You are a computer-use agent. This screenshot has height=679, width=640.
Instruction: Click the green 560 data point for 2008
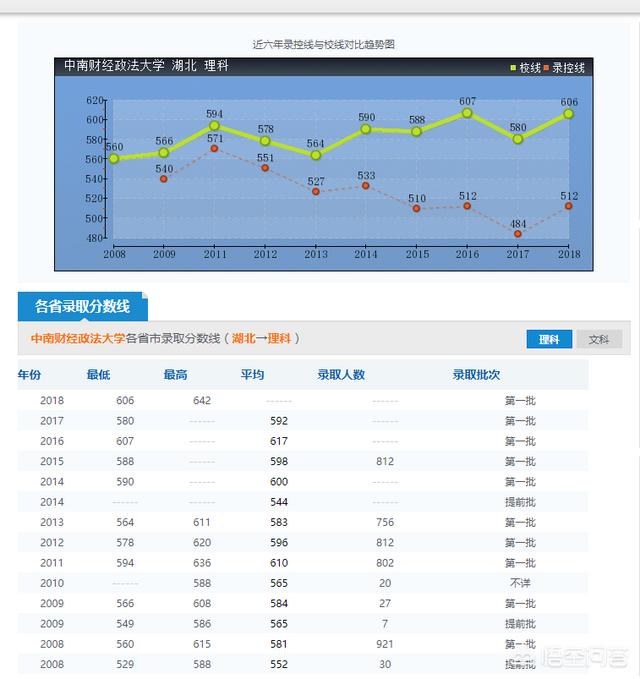point(114,159)
